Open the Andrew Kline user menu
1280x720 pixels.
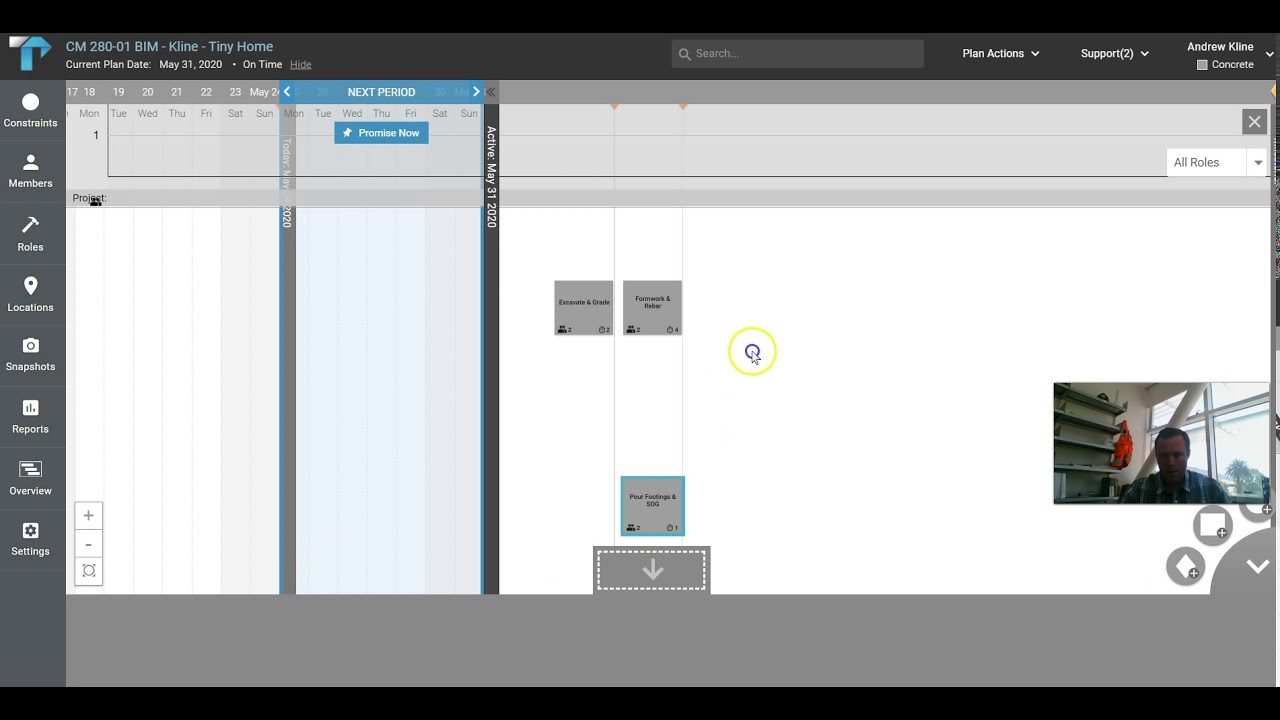[1230, 47]
